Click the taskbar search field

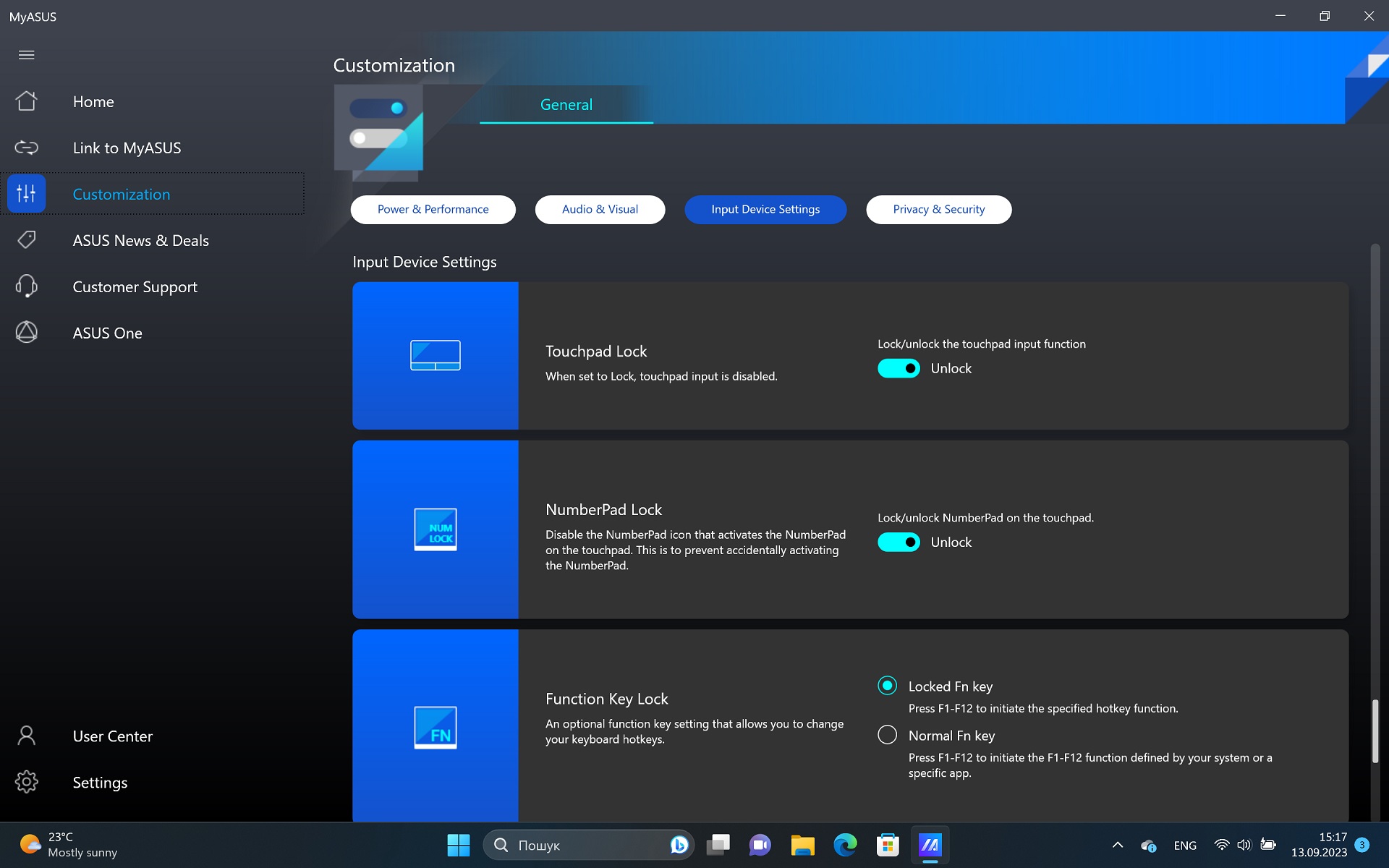589,845
